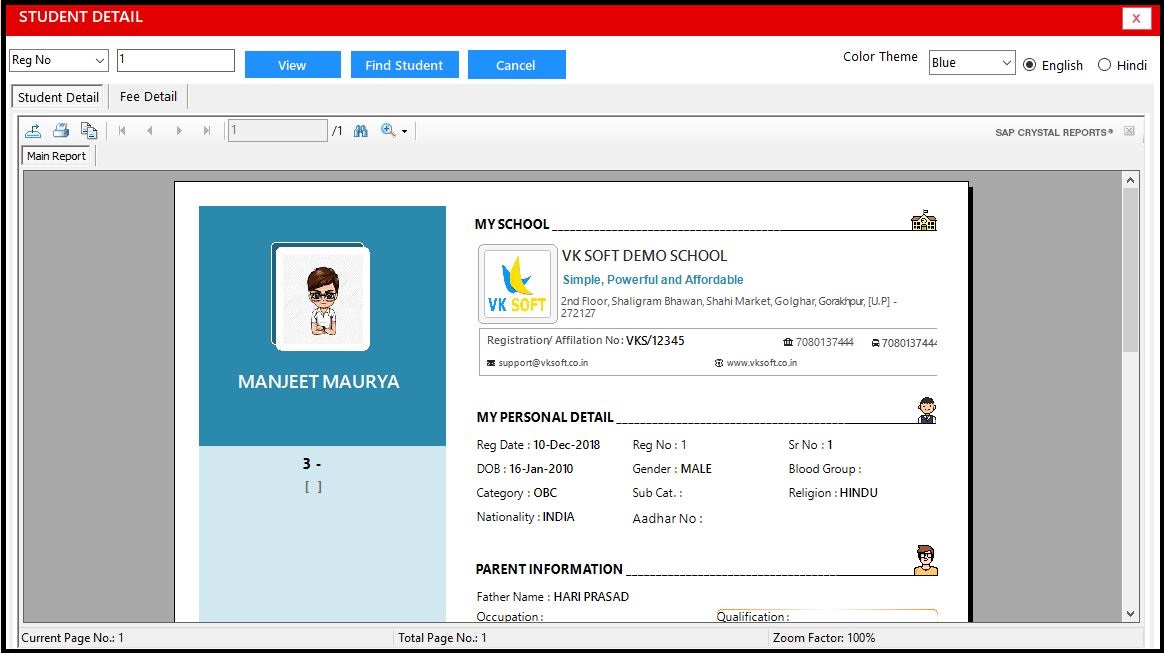Click the Blood Group label

point(825,469)
